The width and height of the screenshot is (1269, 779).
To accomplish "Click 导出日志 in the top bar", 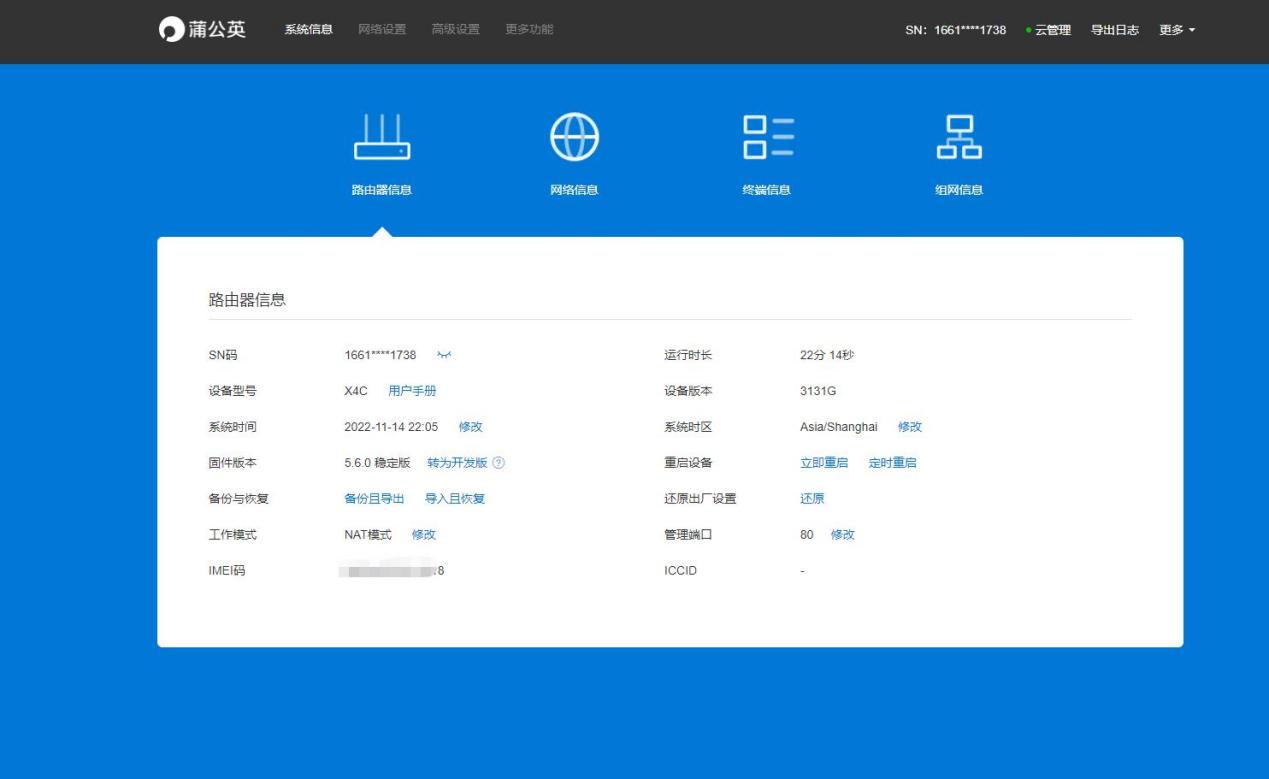I will pyautogui.click(x=1116, y=30).
